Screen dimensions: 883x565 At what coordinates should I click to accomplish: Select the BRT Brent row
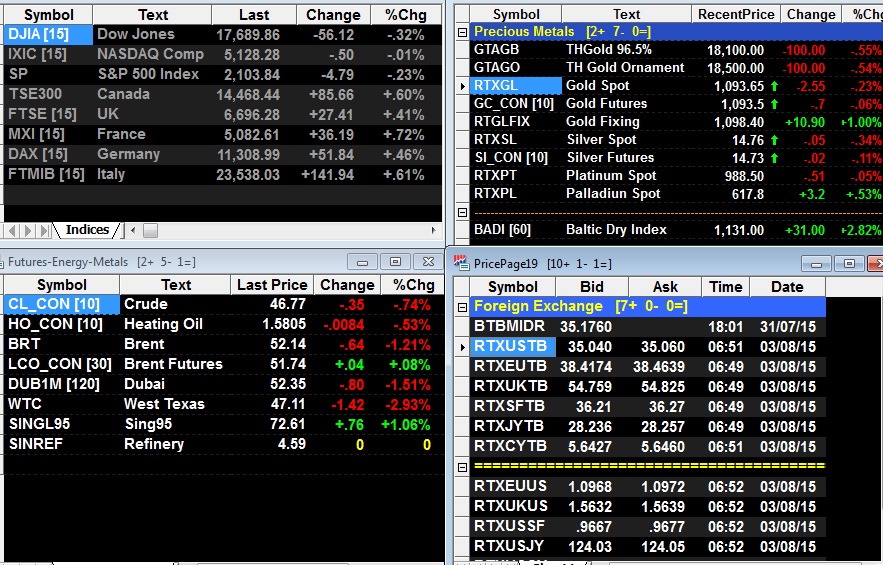tap(224, 344)
